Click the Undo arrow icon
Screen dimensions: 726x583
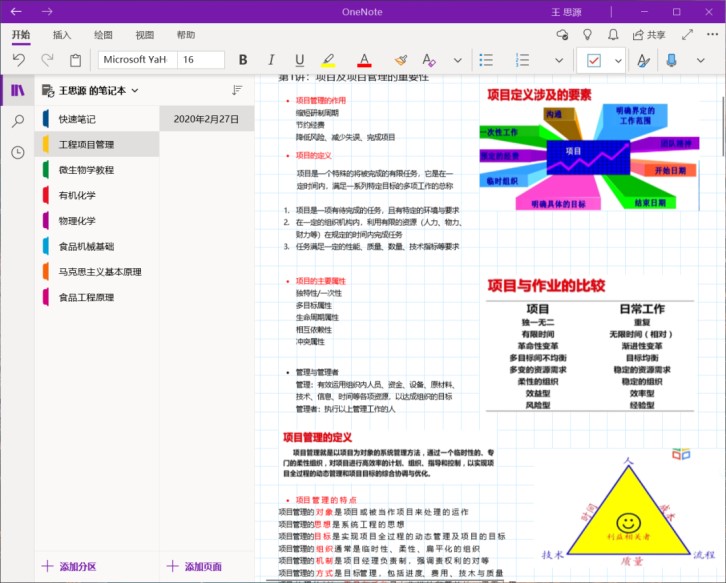[19, 60]
